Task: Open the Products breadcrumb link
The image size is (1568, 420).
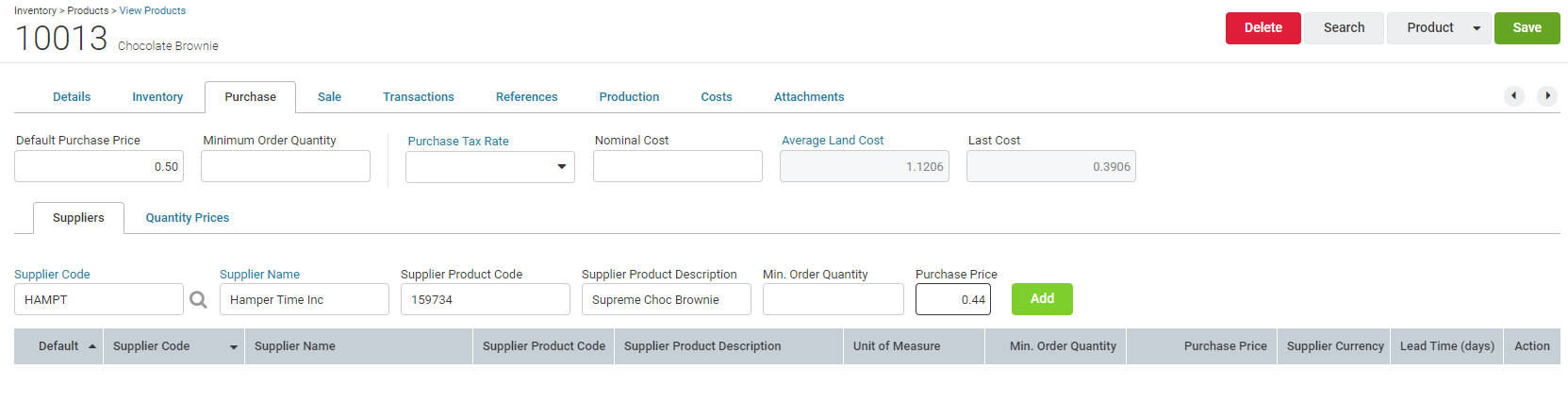Action: (x=88, y=10)
